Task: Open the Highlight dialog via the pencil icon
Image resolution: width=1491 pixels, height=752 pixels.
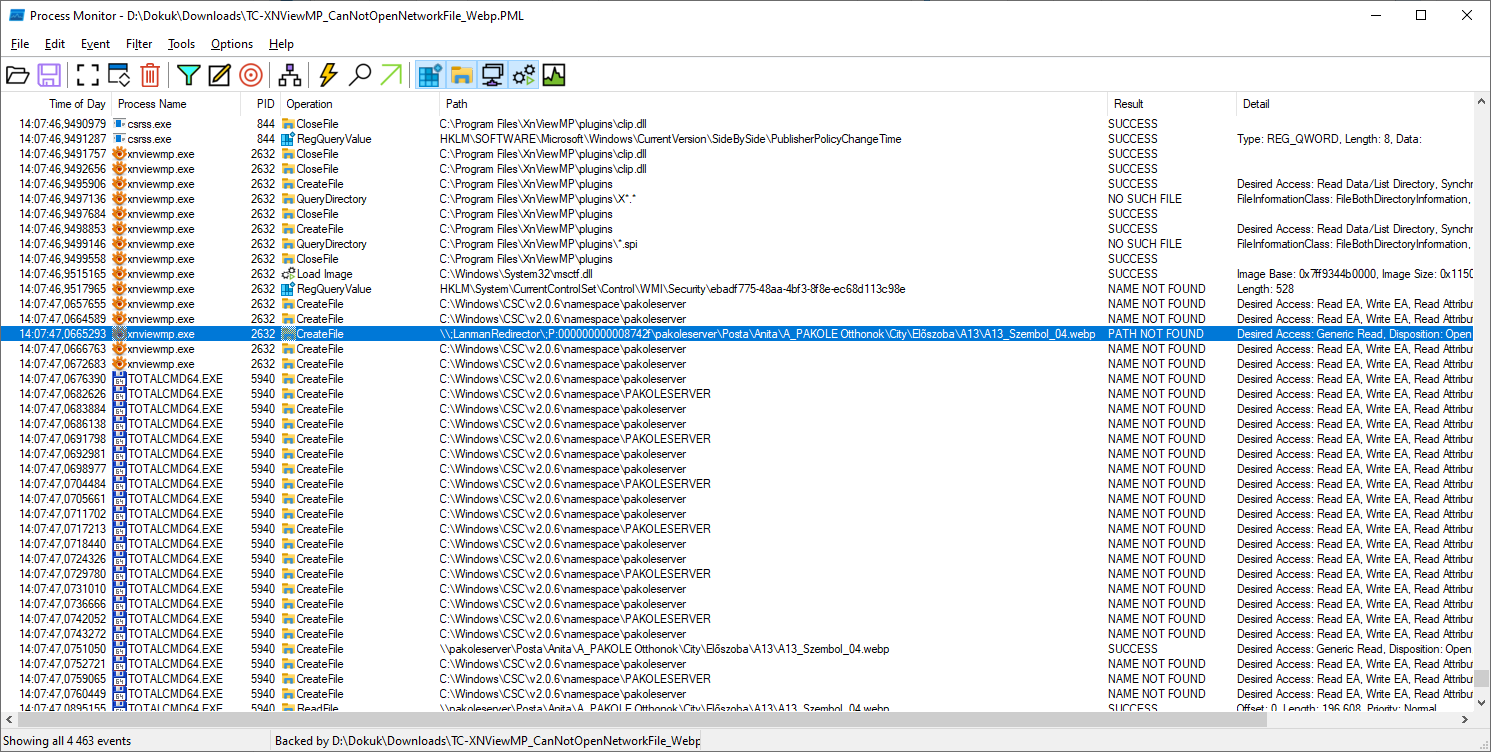Action: coord(219,75)
